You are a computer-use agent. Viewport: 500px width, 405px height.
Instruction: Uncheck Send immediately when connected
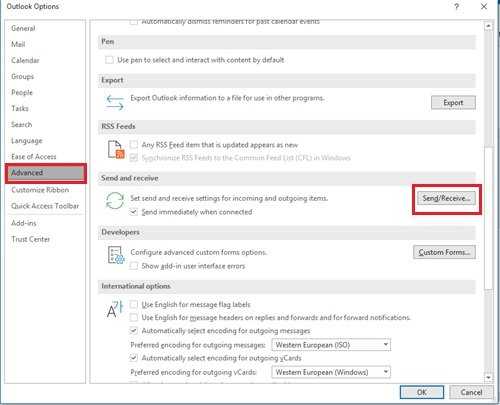134,212
